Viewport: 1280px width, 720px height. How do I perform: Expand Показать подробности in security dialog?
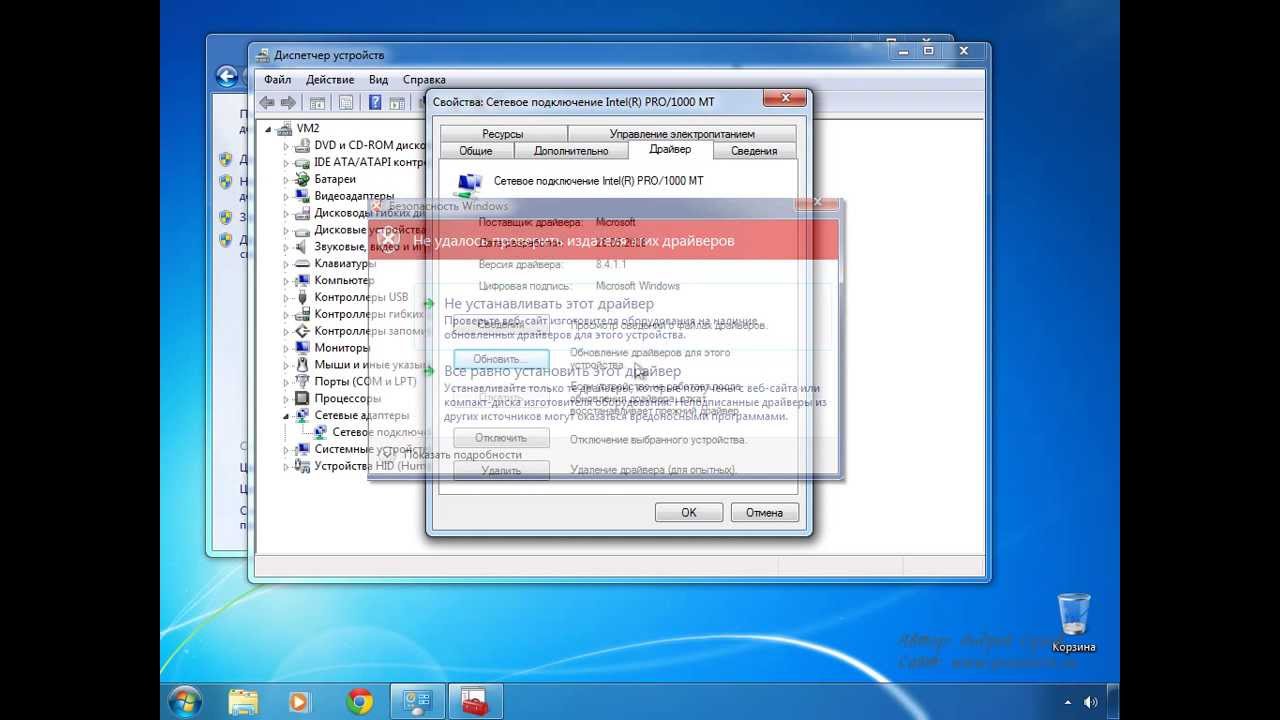point(450,454)
